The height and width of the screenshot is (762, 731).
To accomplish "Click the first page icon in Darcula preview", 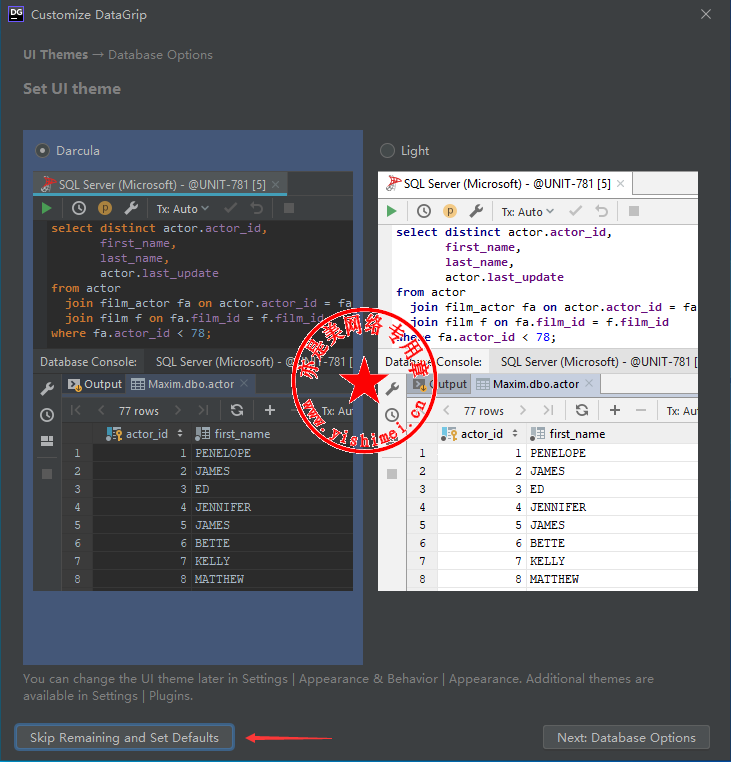I will (x=75, y=410).
